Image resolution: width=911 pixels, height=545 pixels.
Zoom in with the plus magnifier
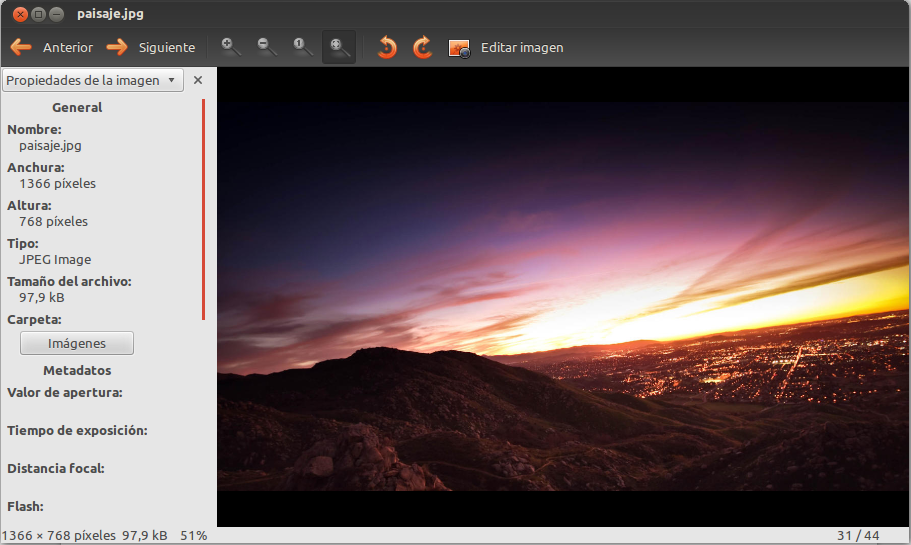[231, 47]
